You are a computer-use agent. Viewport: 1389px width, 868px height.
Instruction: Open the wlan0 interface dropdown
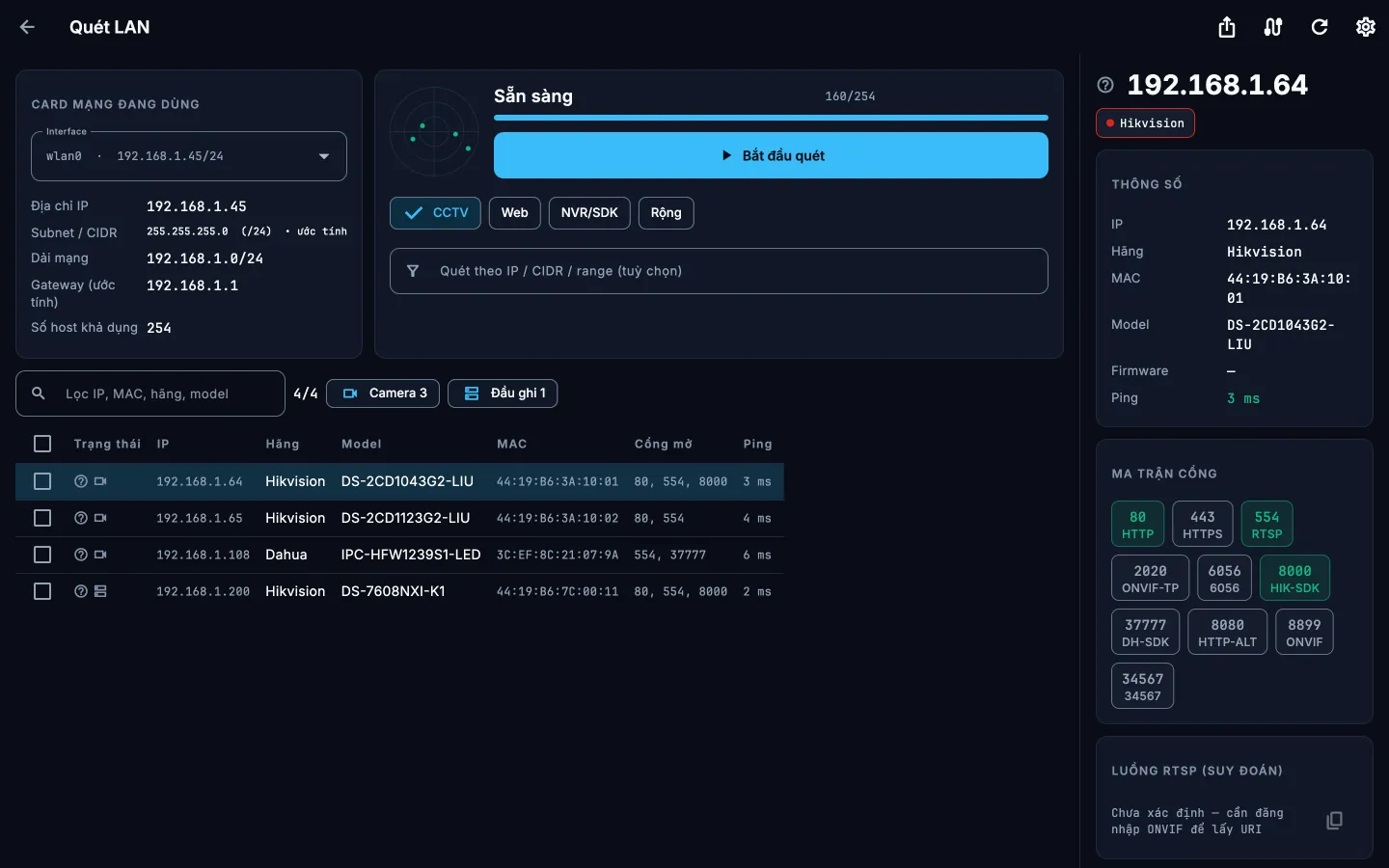pyautogui.click(x=189, y=156)
